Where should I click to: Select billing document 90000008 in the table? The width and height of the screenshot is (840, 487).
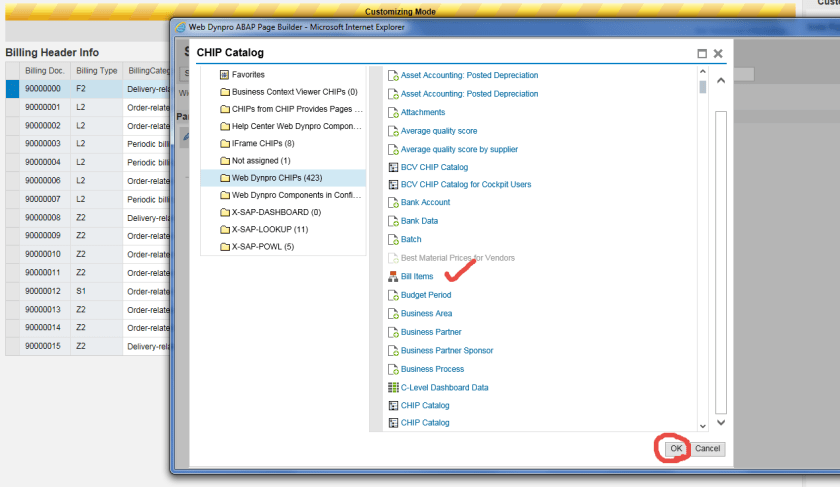click(x=43, y=217)
